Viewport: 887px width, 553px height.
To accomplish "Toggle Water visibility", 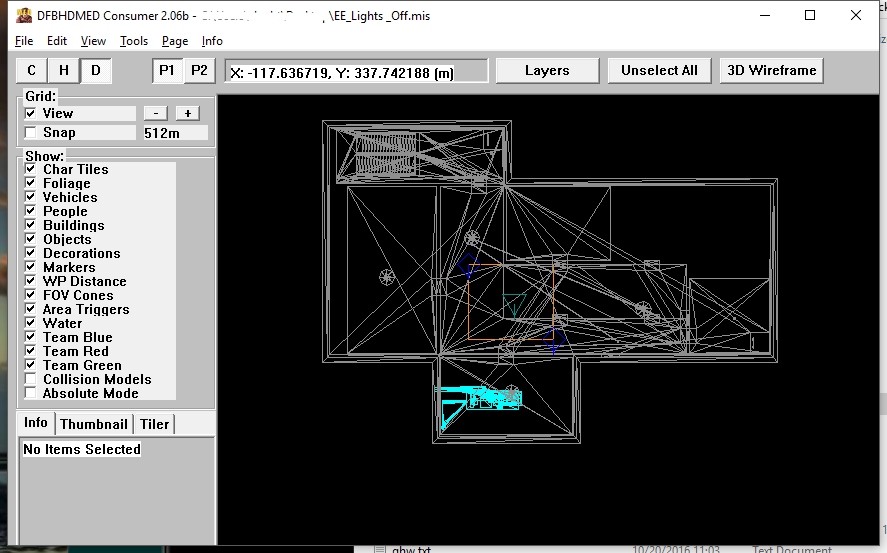I will coord(31,322).
